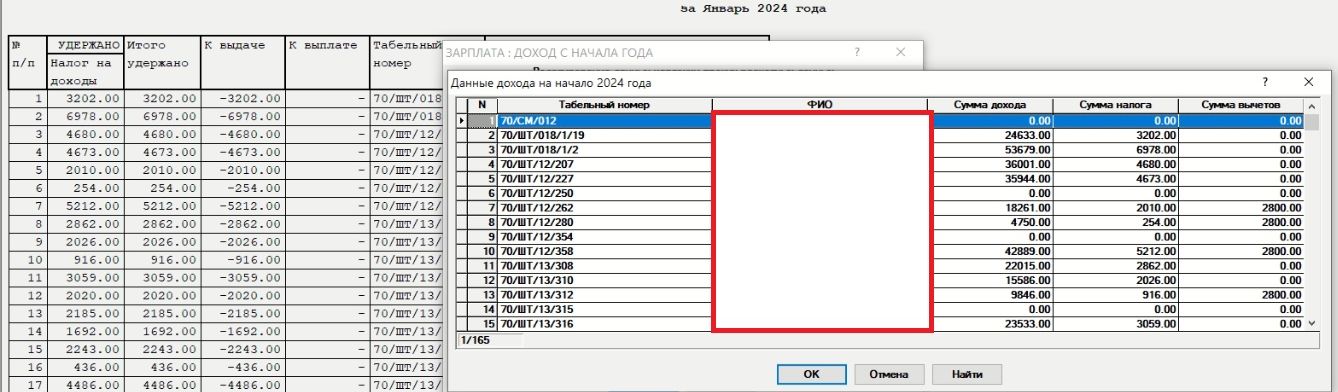Viewport: 1338px width, 392px height.
Task: Click the N column header in dialog grid
Action: [482, 105]
